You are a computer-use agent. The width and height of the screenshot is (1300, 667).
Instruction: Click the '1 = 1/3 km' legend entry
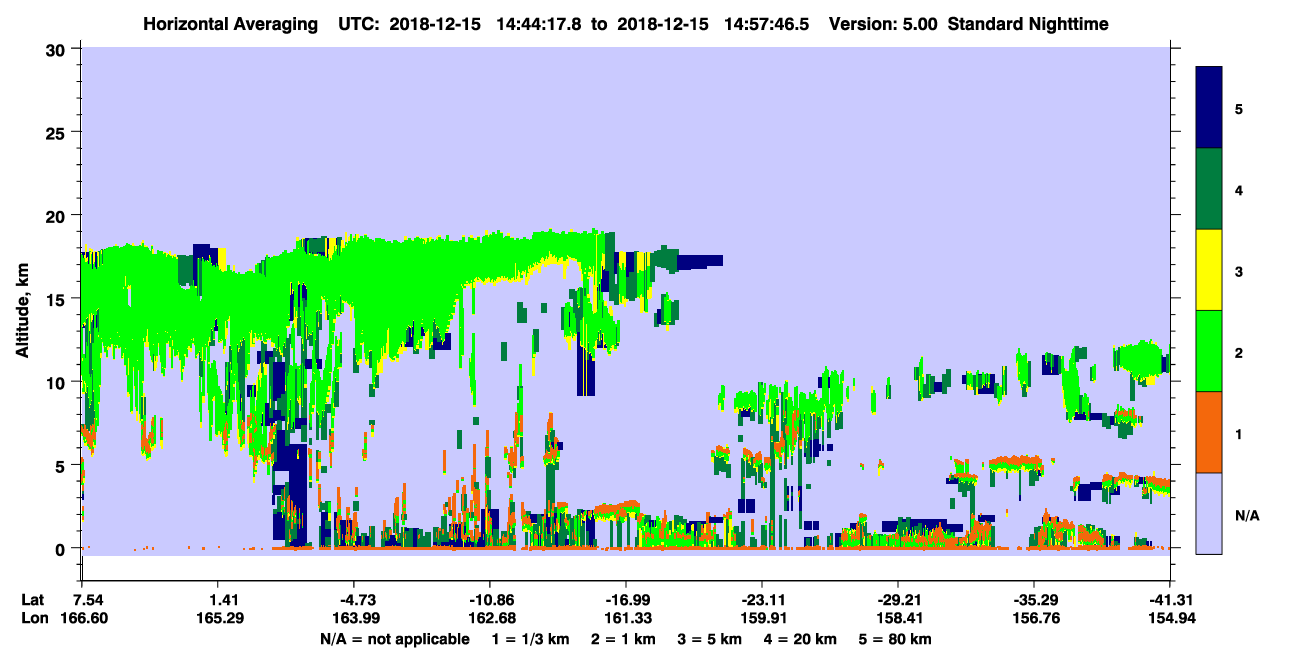click(x=529, y=639)
